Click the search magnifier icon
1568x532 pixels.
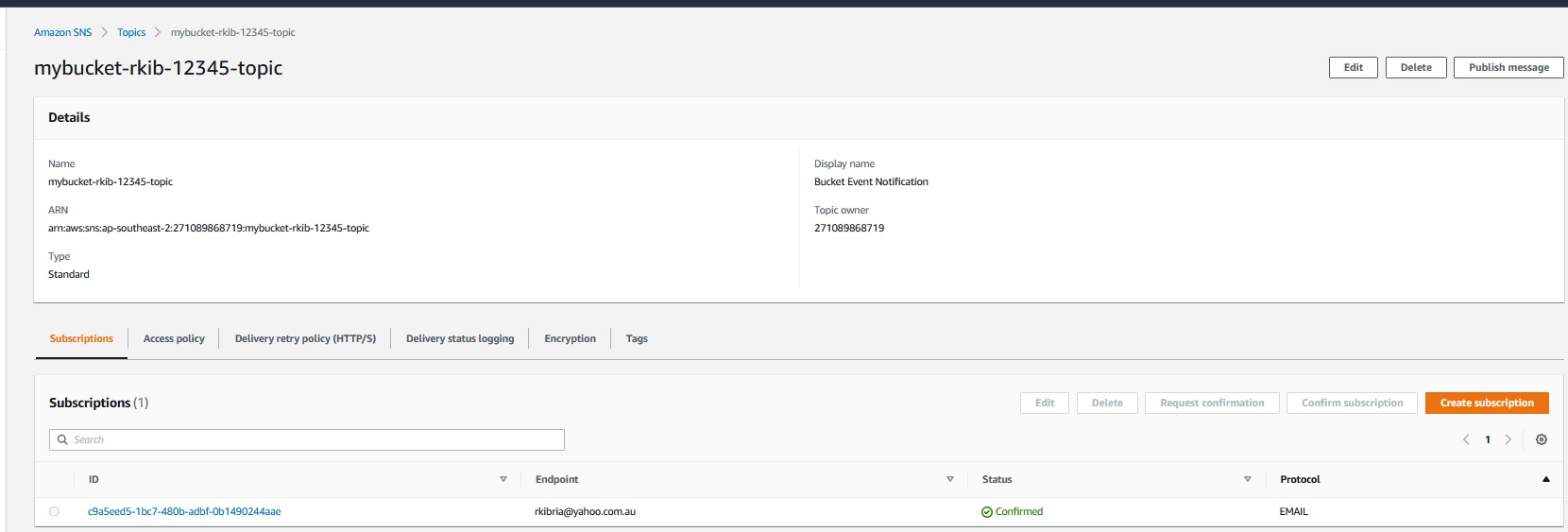(x=62, y=439)
